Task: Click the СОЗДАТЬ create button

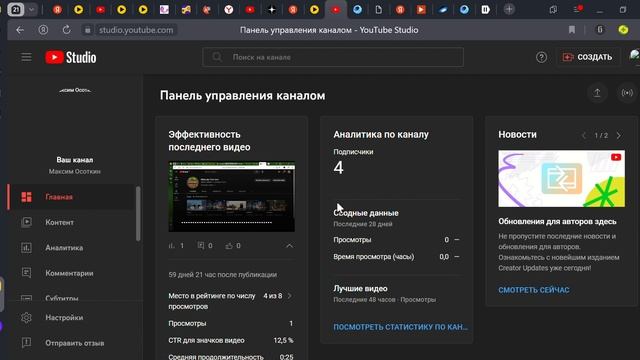Action: coord(587,57)
